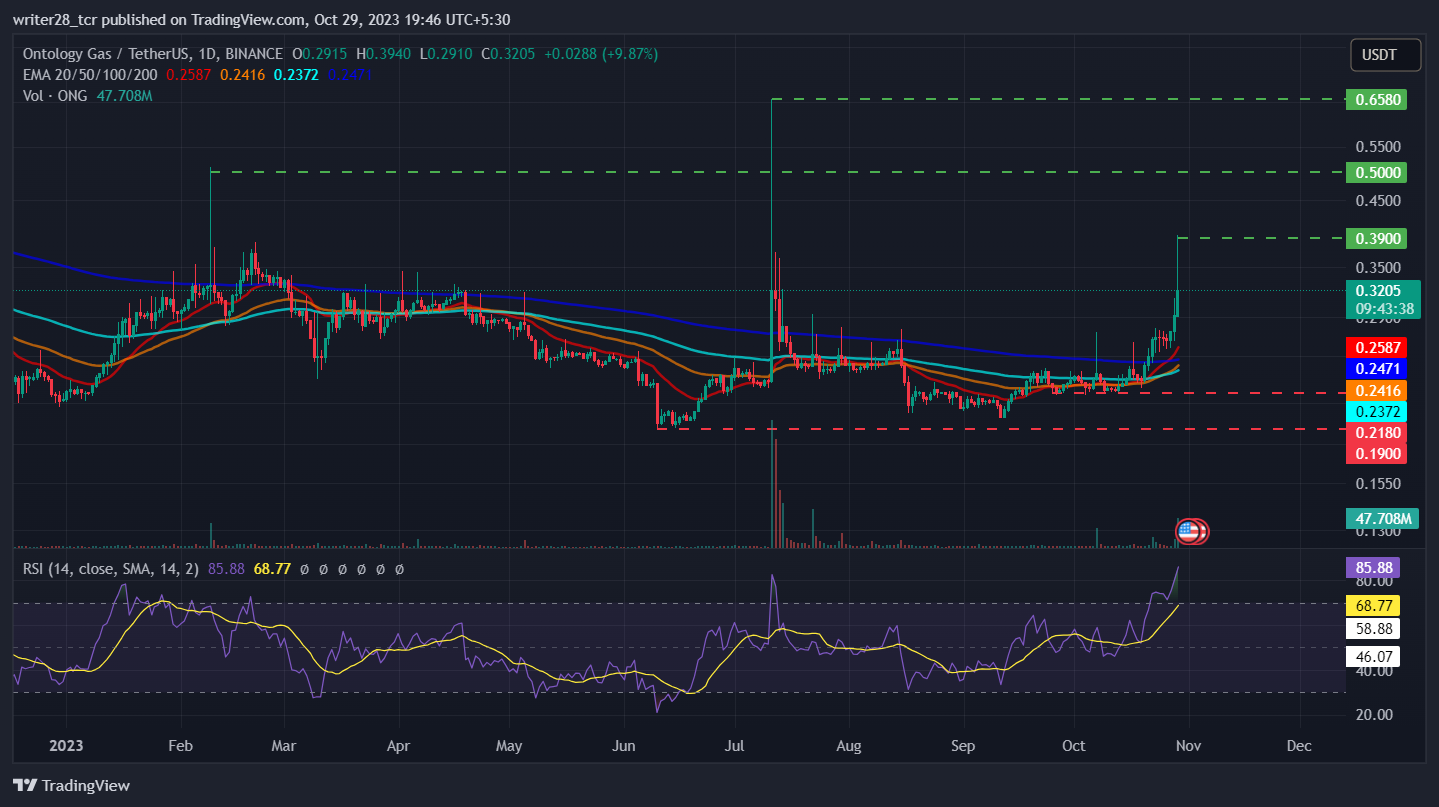This screenshot has width=1439, height=807.
Task: Click the 2023 label on time axis
Action: pos(67,745)
